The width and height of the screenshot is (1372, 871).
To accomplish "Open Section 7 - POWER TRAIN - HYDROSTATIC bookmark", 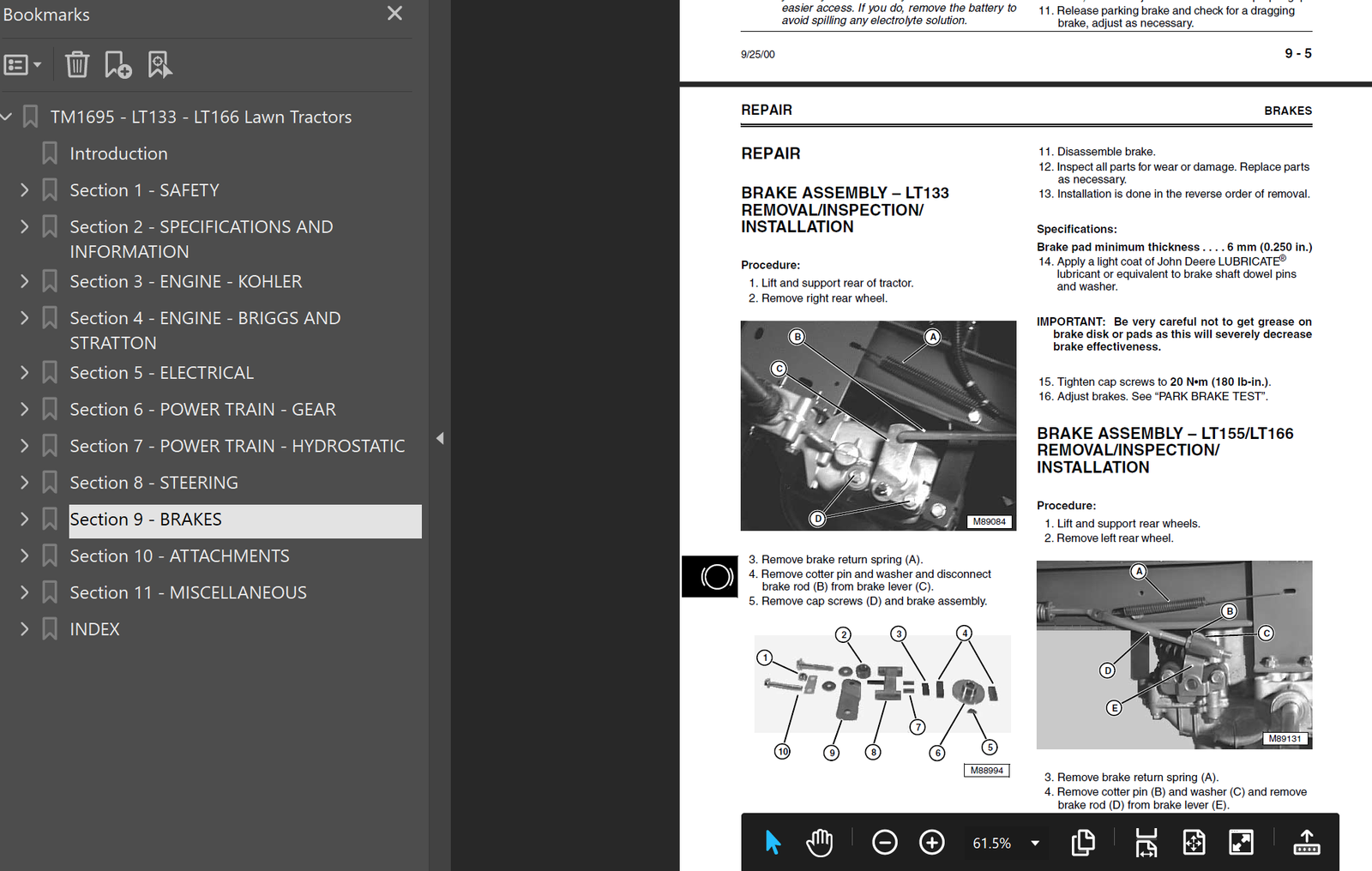I will coord(238,446).
